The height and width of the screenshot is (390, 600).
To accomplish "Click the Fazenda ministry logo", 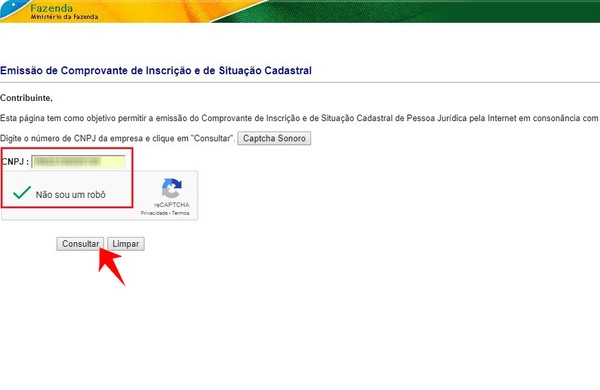I will pos(52,8).
